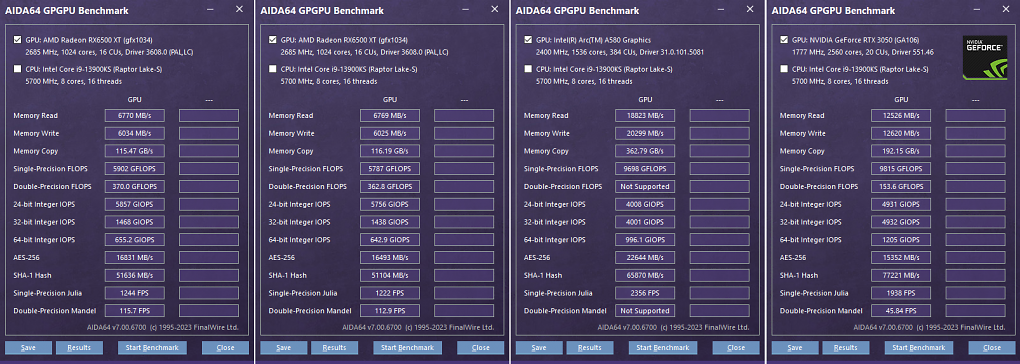Start Benchmark in the window showing 5902 GFLOPS

point(152,348)
